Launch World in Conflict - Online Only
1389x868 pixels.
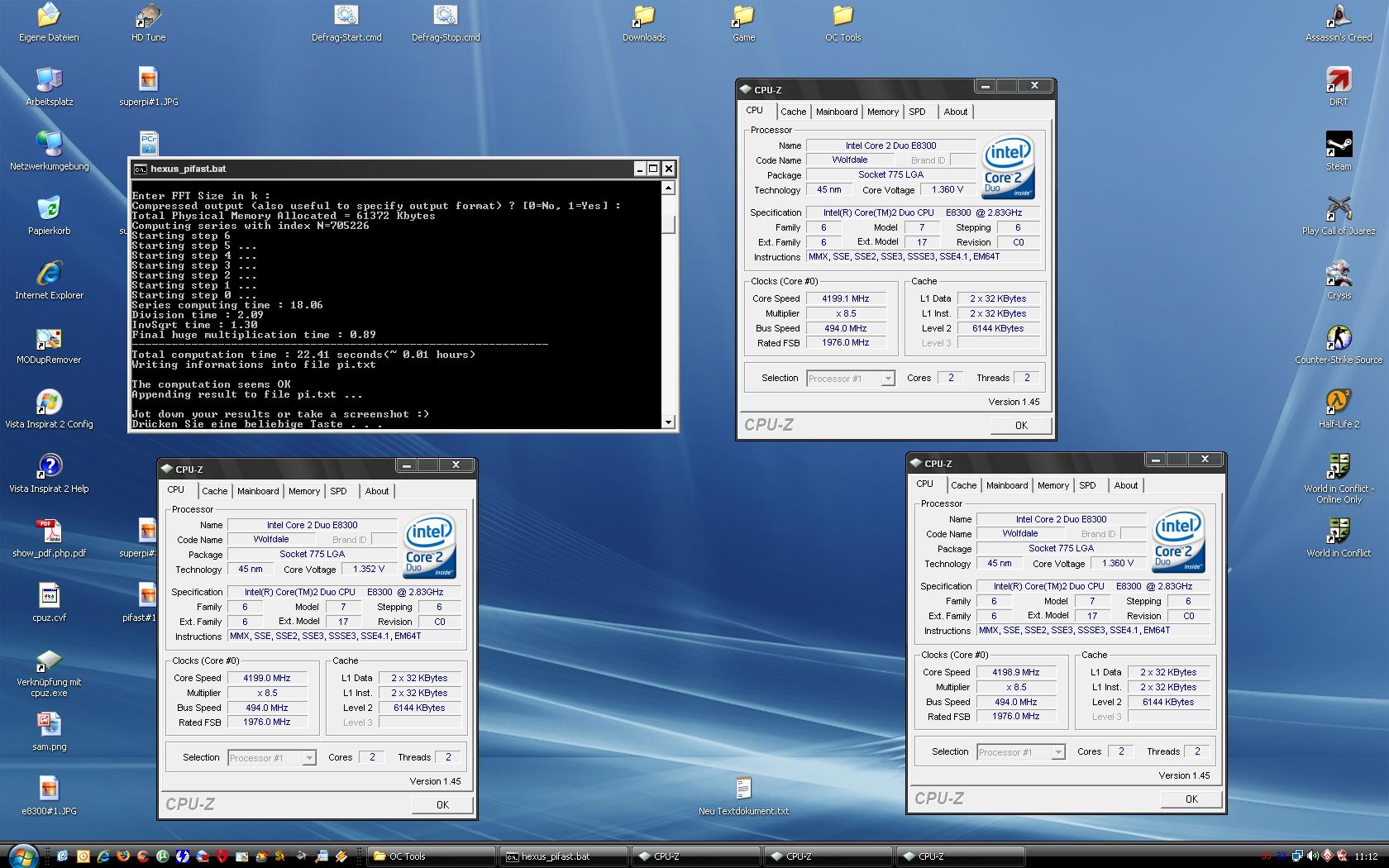click(1339, 479)
